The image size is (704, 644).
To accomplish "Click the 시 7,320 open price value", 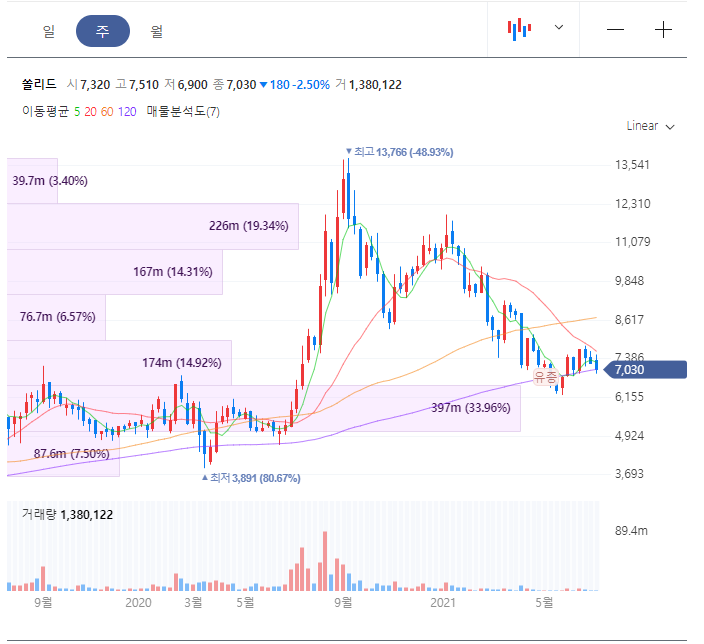I will (88, 85).
